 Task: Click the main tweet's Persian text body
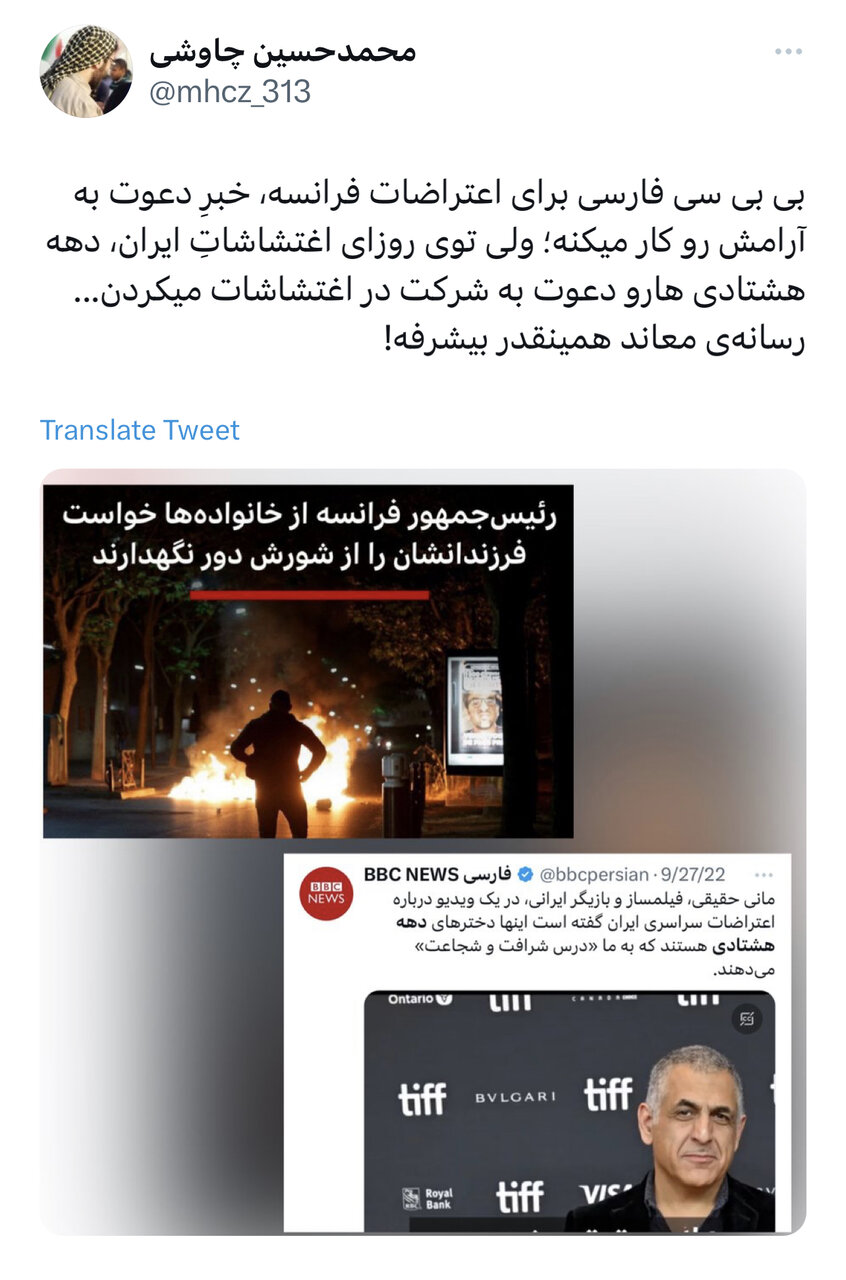tap(422, 268)
